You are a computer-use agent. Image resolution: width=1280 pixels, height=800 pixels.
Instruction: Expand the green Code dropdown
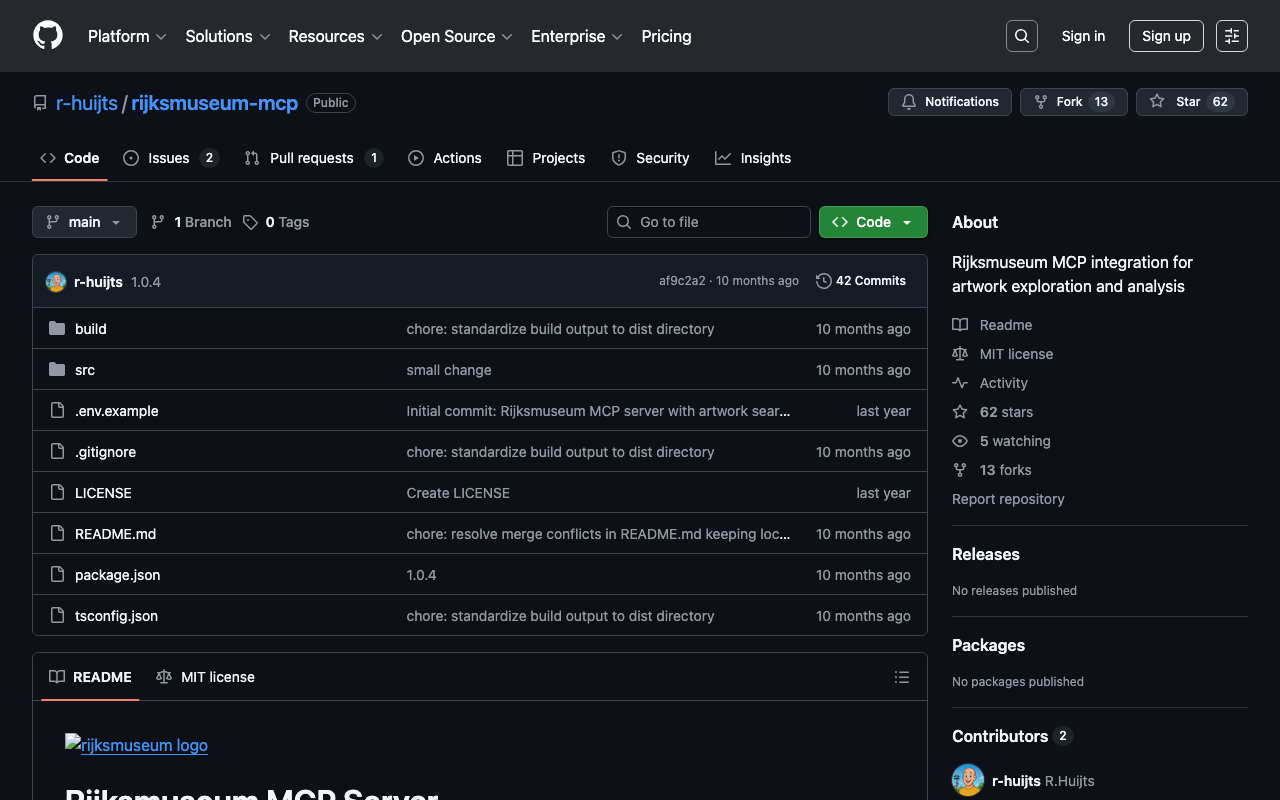(x=873, y=222)
